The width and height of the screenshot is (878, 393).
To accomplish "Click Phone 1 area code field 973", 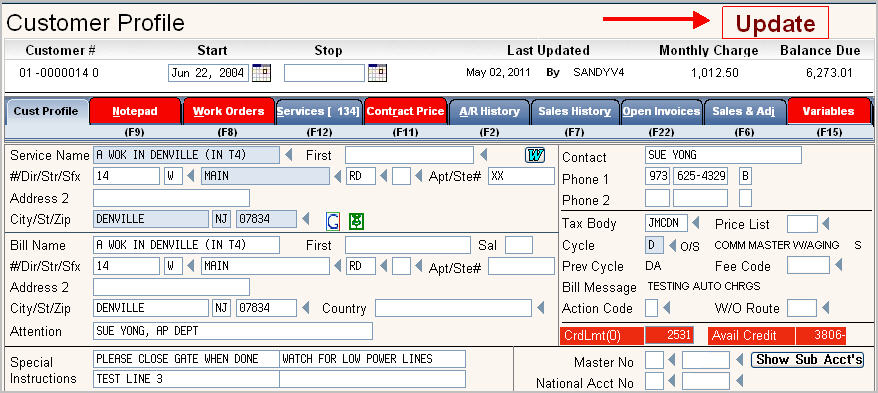I will pyautogui.click(x=657, y=176).
